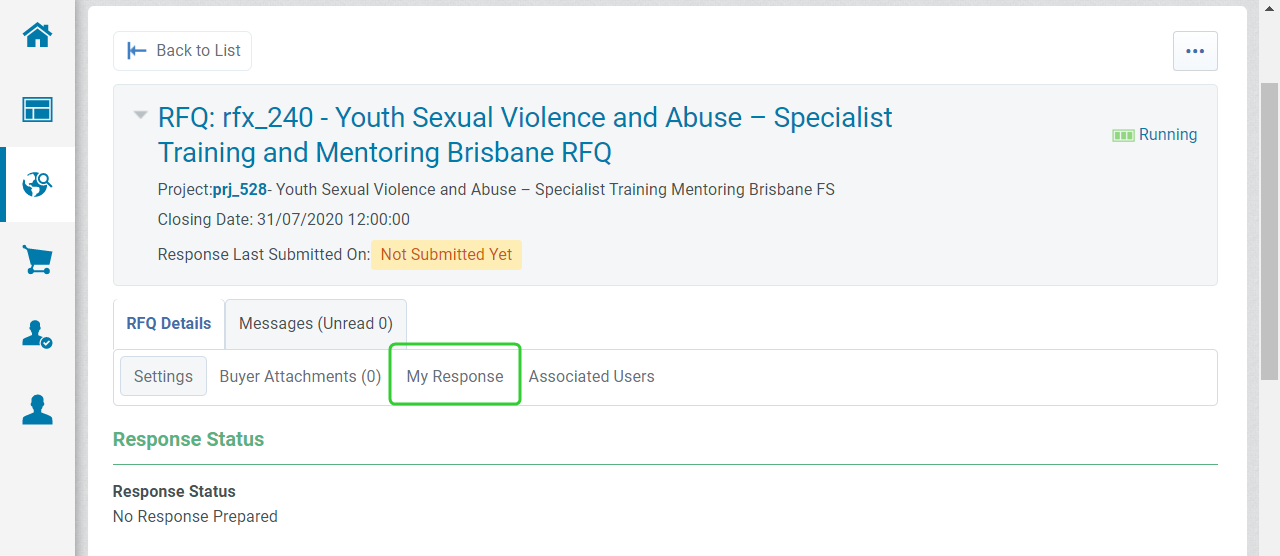Open the Messages (Unread 0) tab
This screenshot has height=556, width=1280.
tap(316, 323)
